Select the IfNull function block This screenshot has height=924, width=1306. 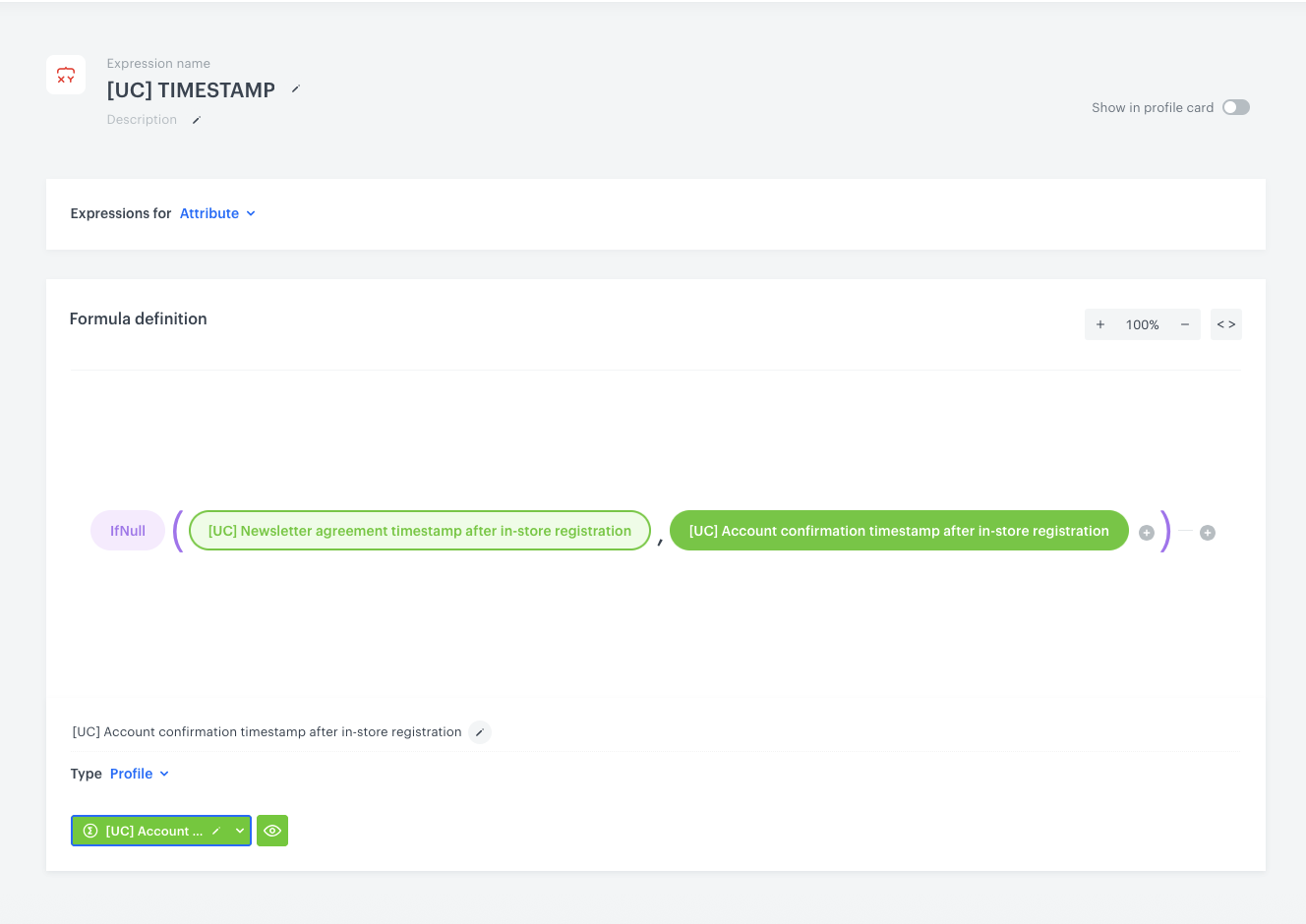[128, 531]
